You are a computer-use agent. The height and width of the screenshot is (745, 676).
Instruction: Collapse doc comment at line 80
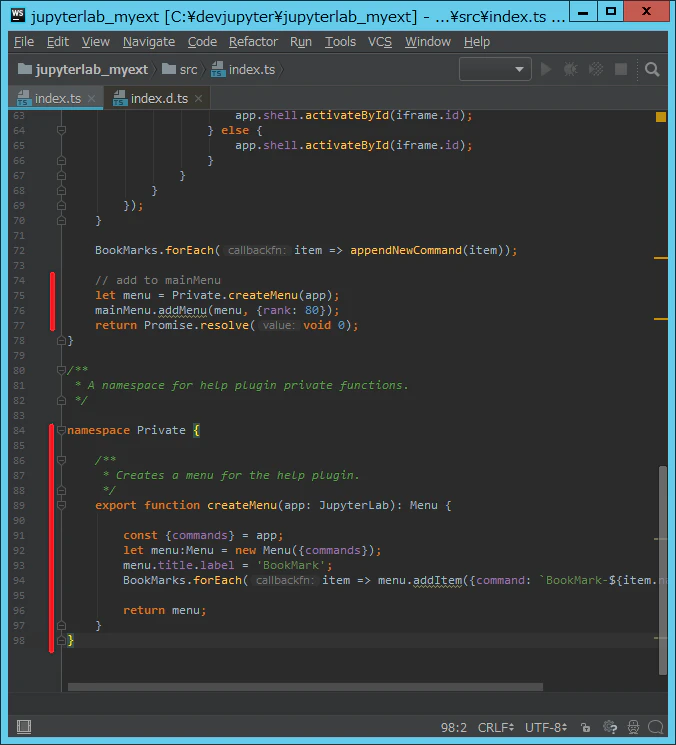coord(61,370)
